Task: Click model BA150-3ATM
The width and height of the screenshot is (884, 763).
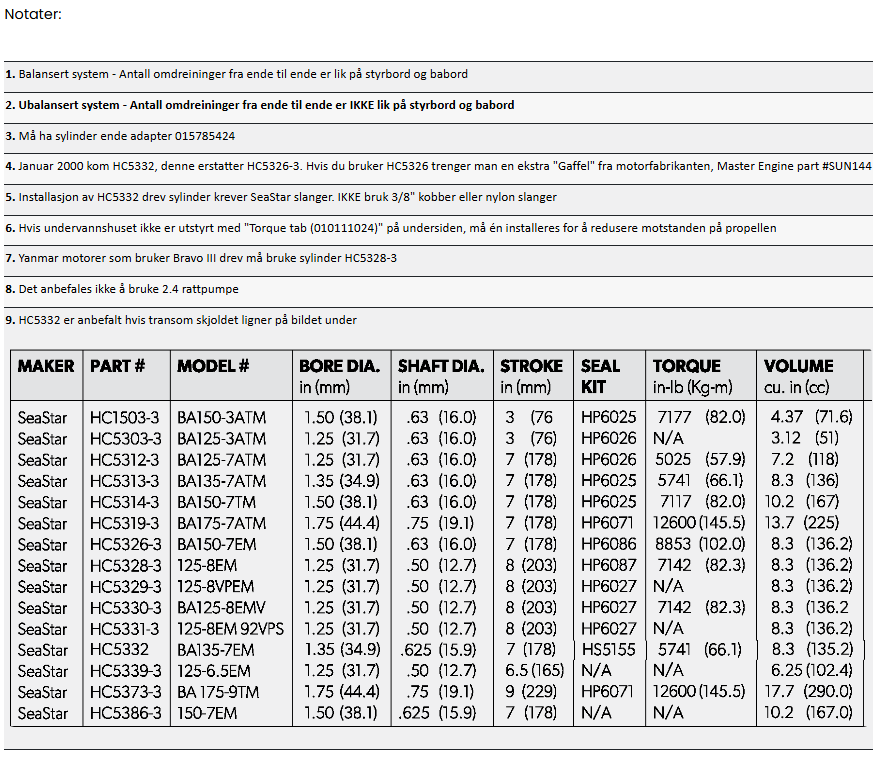Action: (221, 418)
